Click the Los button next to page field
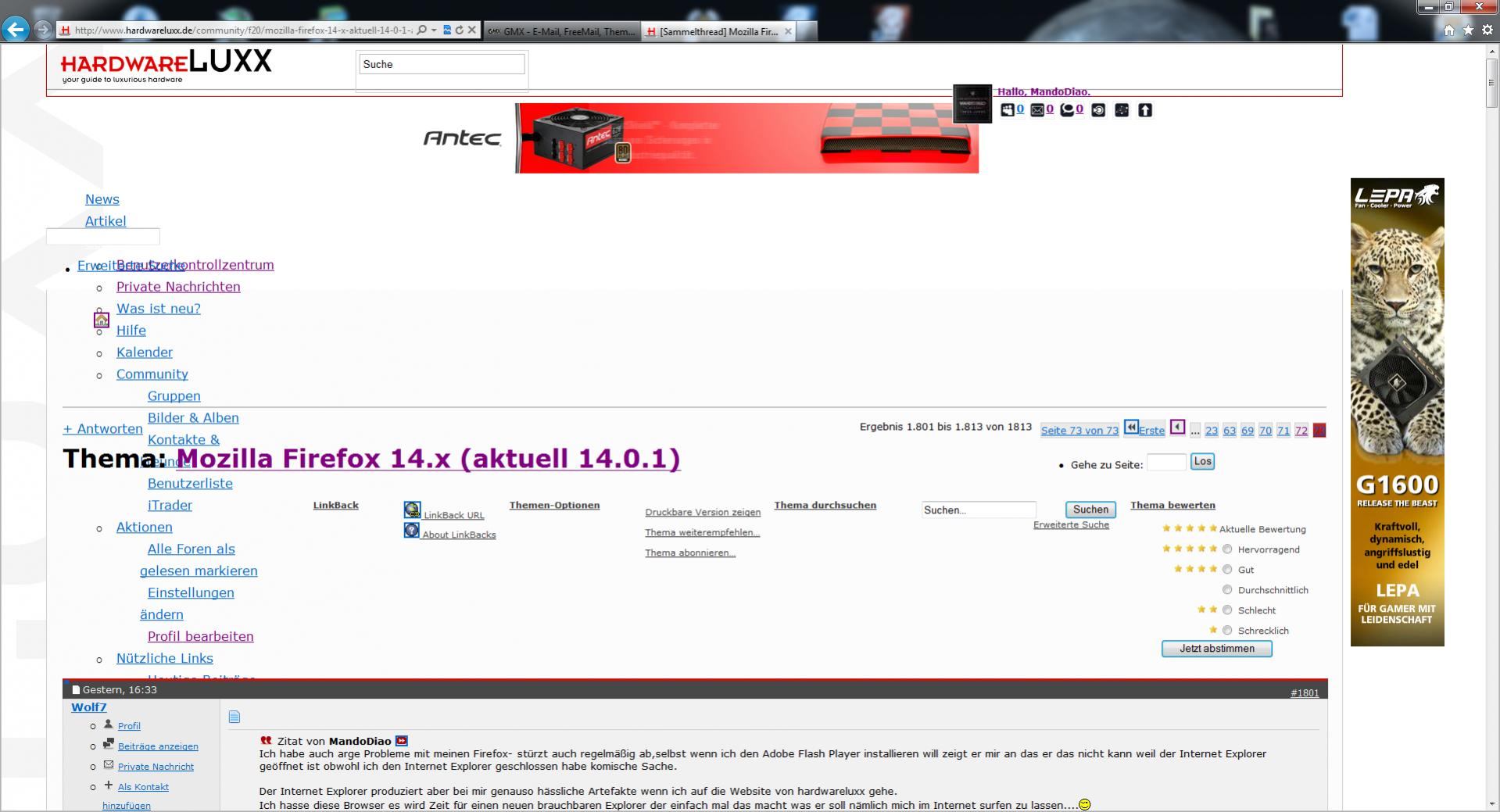Image resolution: width=1500 pixels, height=812 pixels. (x=1202, y=461)
